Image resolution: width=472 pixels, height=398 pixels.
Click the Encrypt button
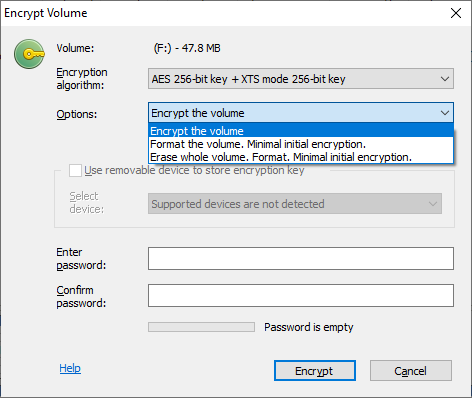pyautogui.click(x=315, y=371)
